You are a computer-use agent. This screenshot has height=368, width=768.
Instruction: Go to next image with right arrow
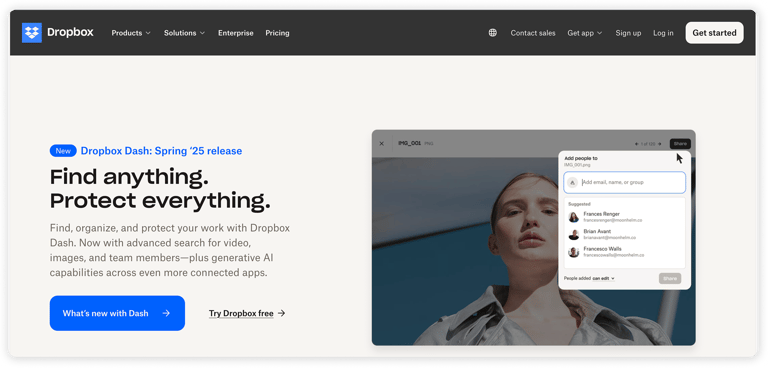(660, 144)
